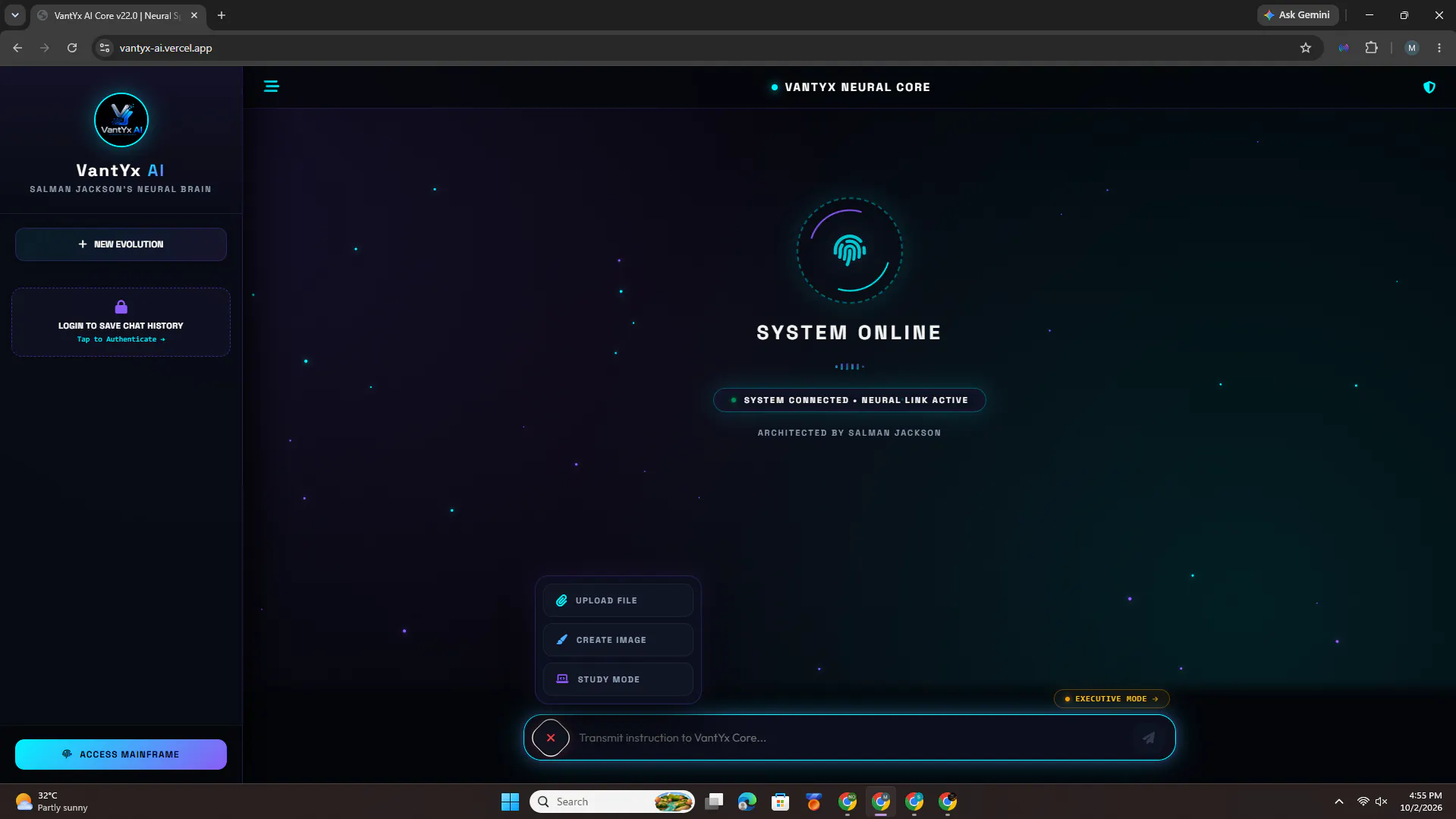
Task: Close the attachment menu with X button
Action: coord(551,738)
